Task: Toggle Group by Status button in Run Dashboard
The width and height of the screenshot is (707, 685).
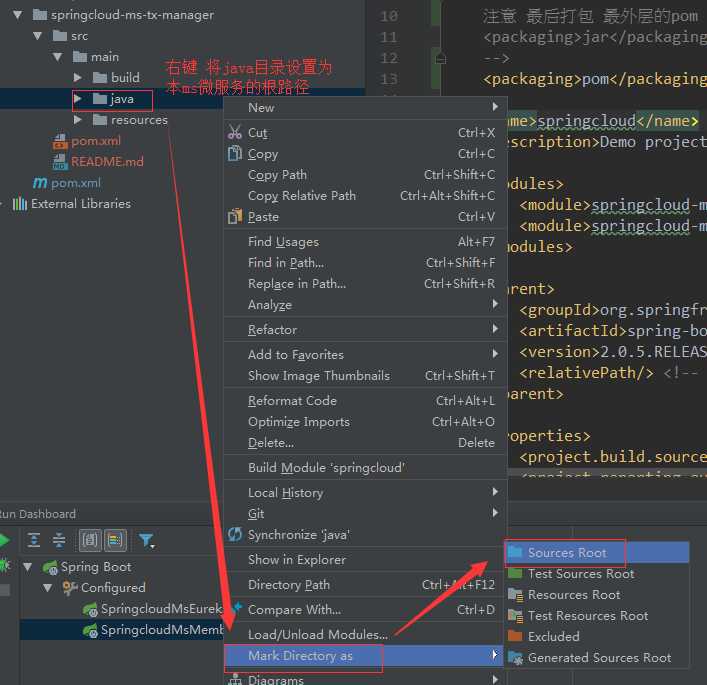Action: (115, 540)
